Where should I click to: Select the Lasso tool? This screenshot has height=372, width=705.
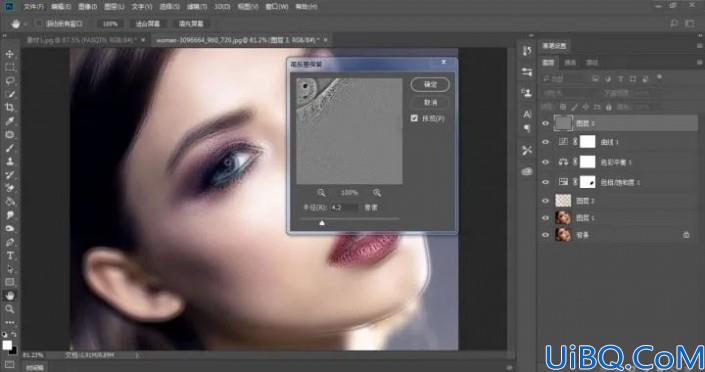[x=9, y=81]
